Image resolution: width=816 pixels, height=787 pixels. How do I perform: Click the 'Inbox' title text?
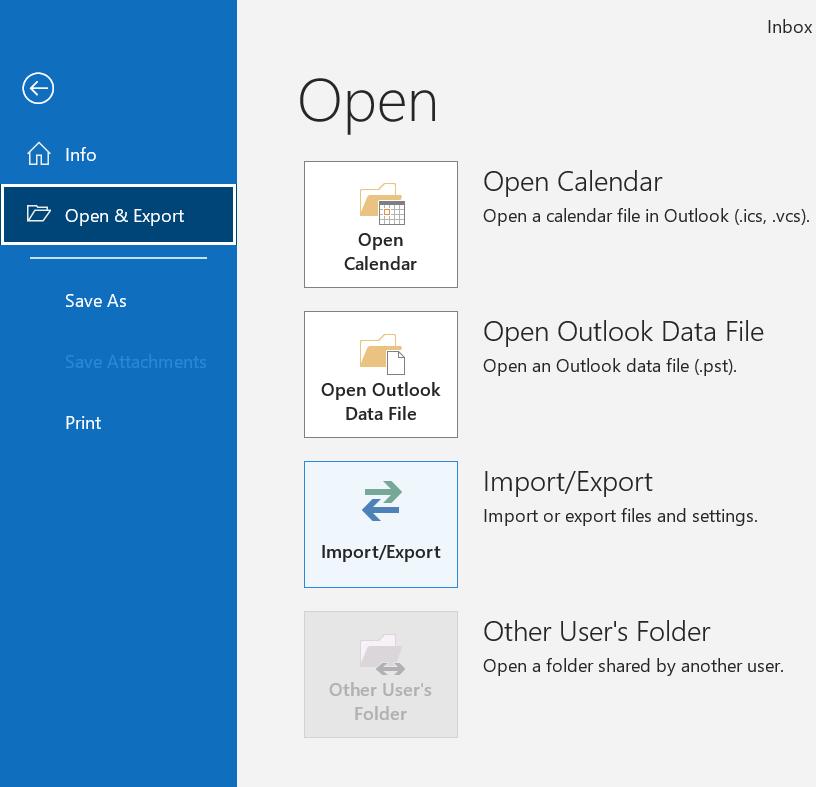(x=789, y=27)
